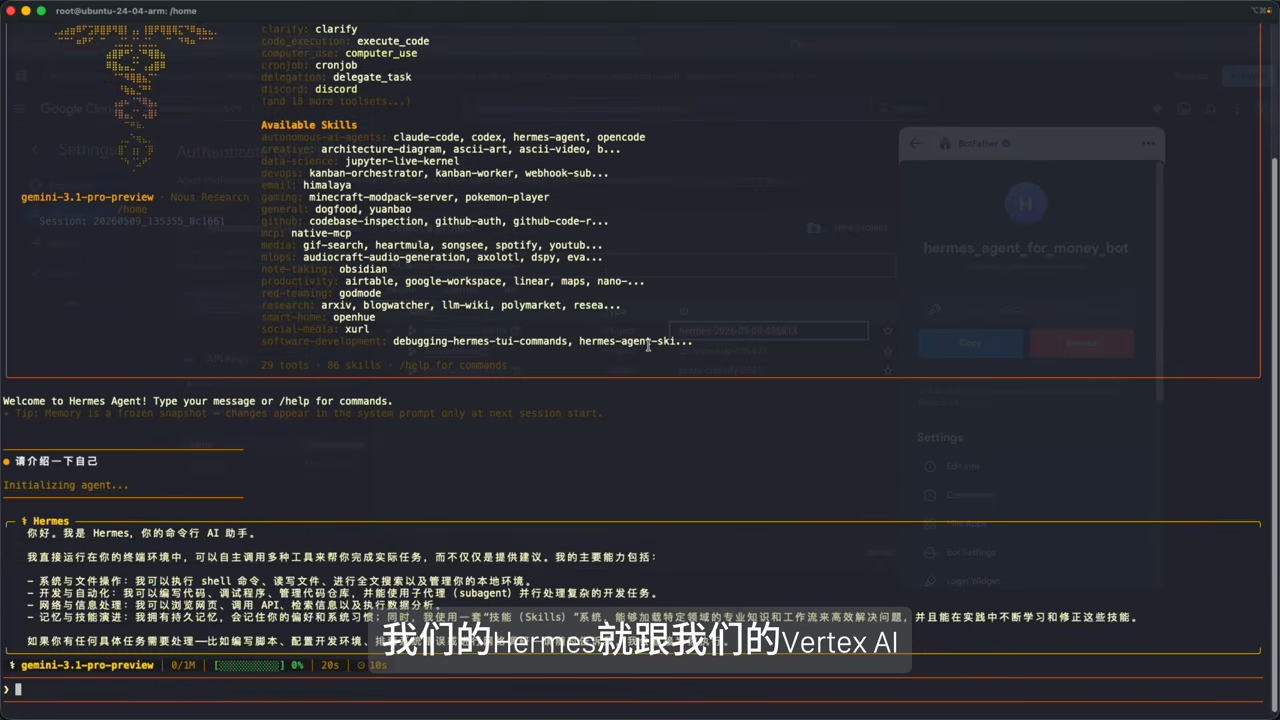1280x720 pixels.
Task: Click the round 'H' bot avatar
Action: pyautogui.click(x=1025, y=203)
